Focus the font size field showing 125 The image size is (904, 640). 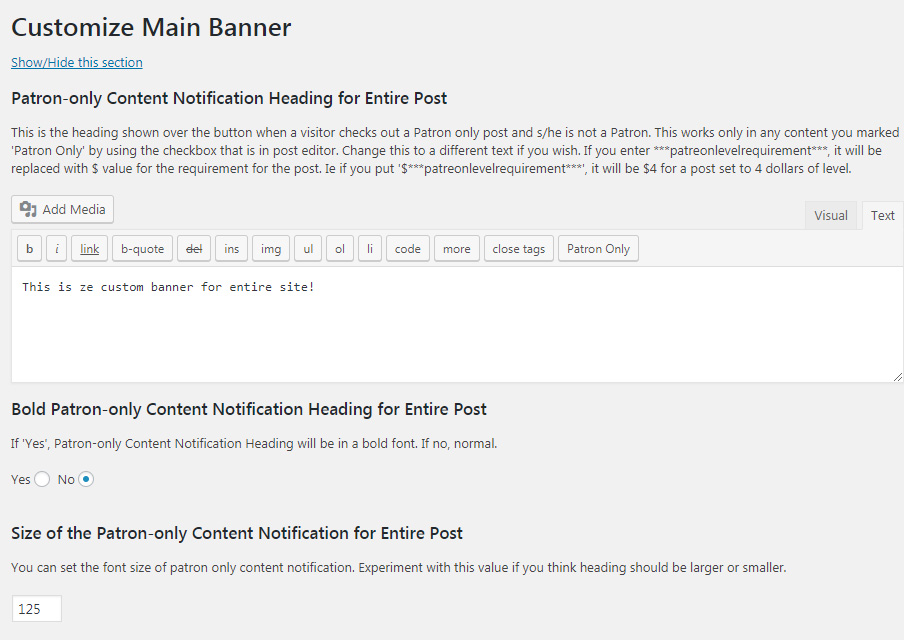tap(37, 609)
